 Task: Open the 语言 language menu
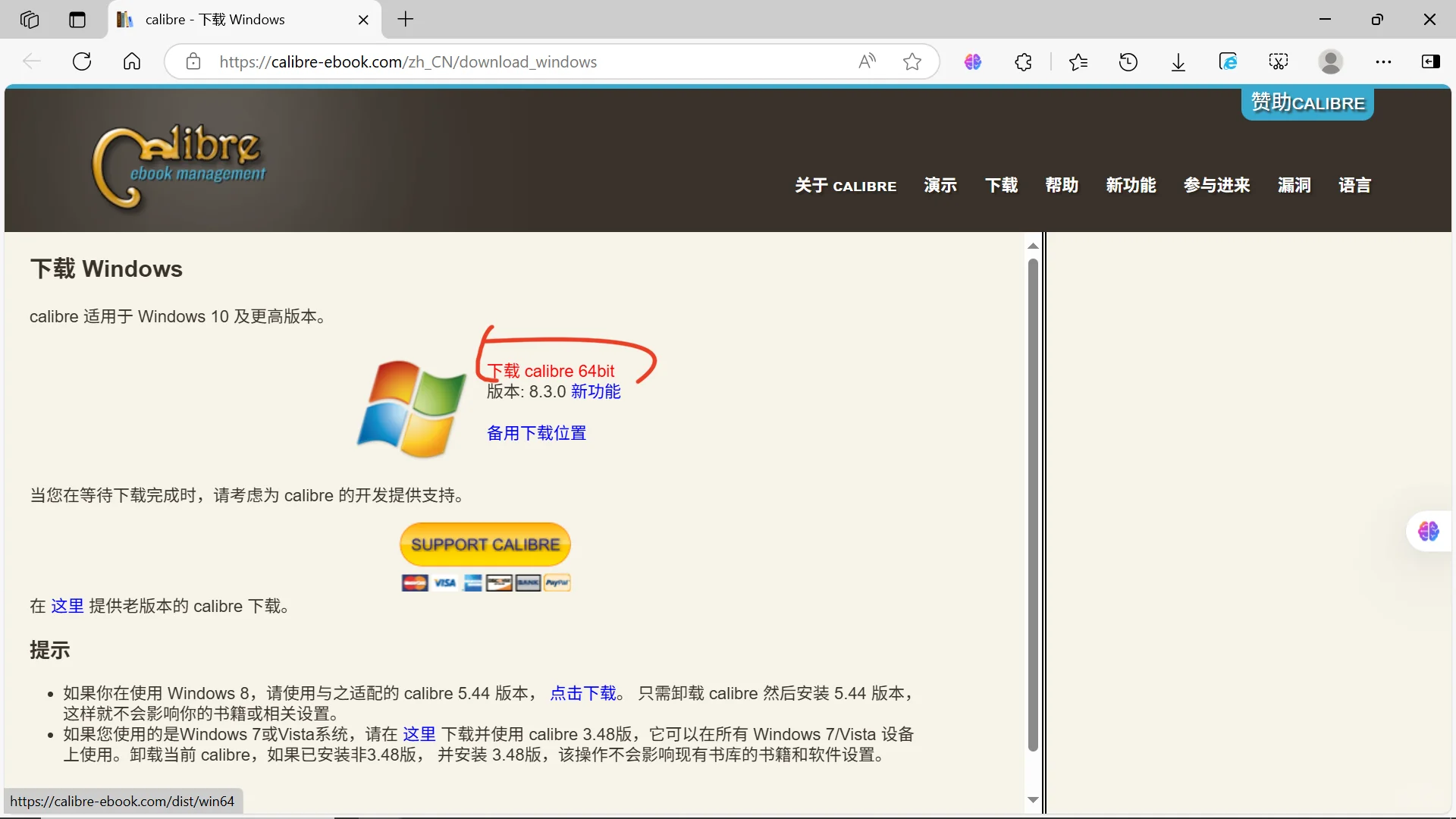click(1354, 185)
